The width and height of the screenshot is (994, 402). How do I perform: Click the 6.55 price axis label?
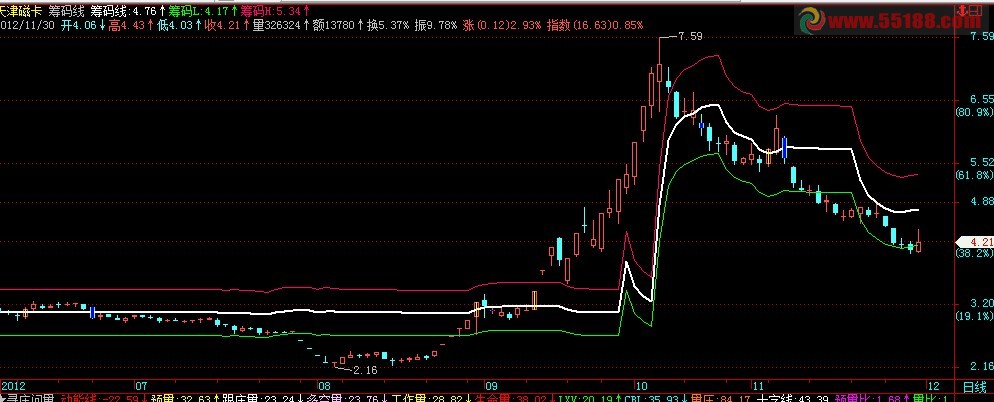(981, 99)
